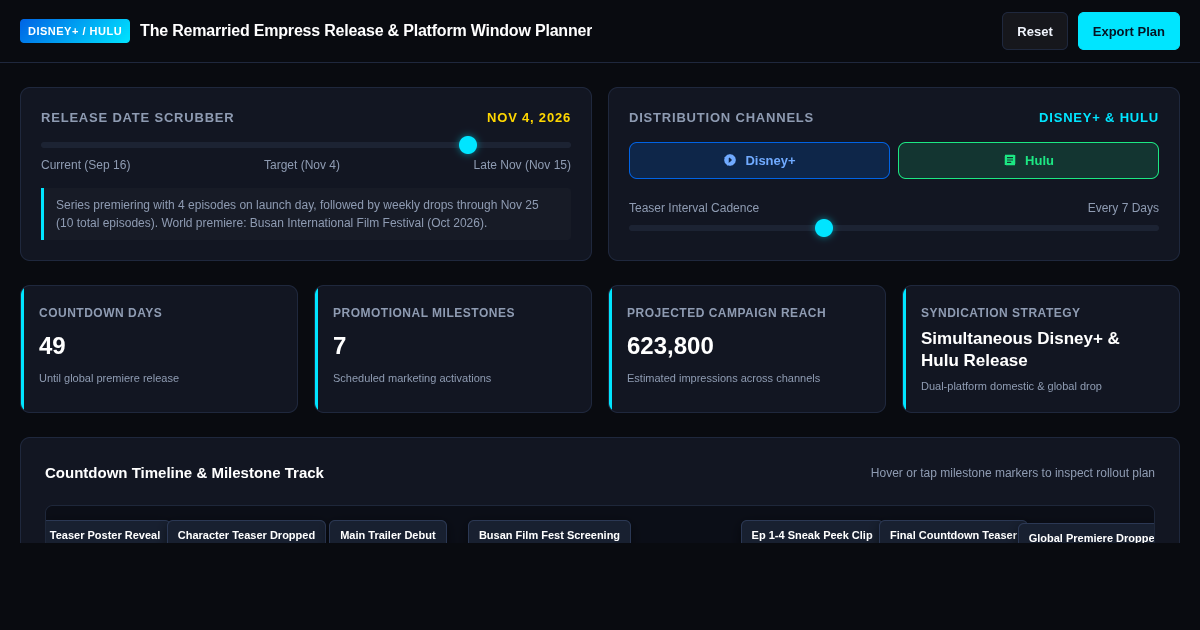
Task: Click the Hulu document icon
Action: (1010, 160)
